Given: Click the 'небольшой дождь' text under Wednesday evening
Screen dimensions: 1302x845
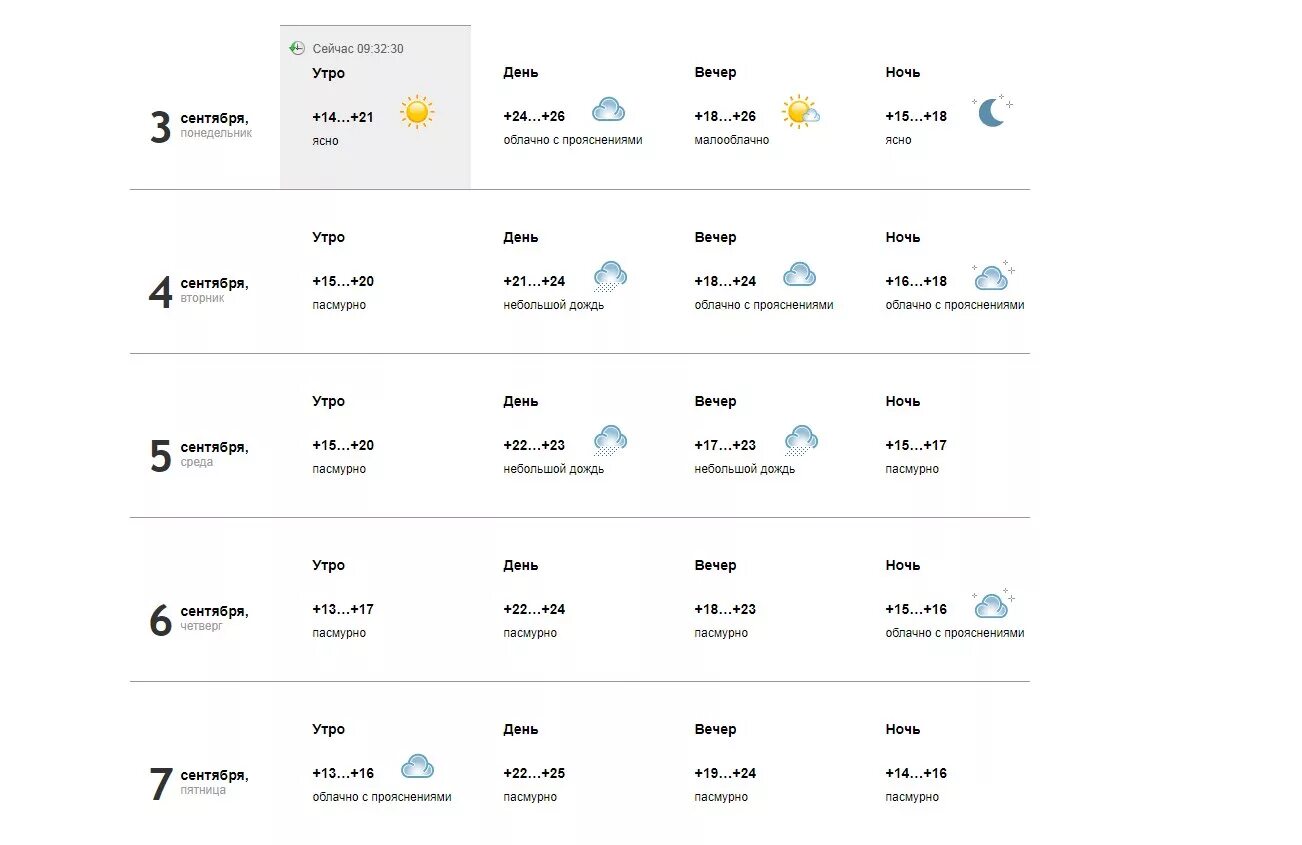Looking at the screenshot, I should pos(745,469).
